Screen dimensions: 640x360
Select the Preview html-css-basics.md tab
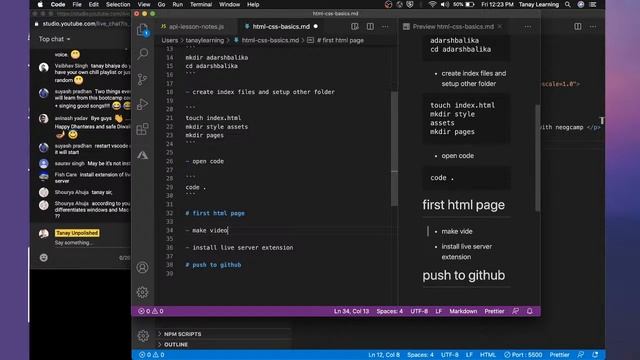point(453,27)
